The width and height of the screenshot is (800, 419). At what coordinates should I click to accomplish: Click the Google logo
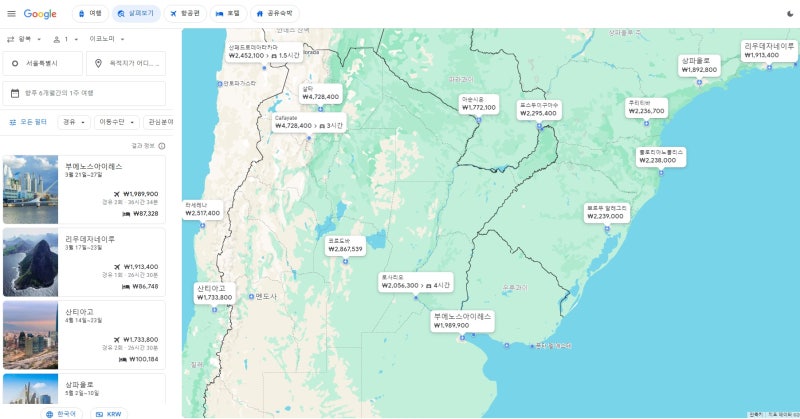tap(40, 14)
